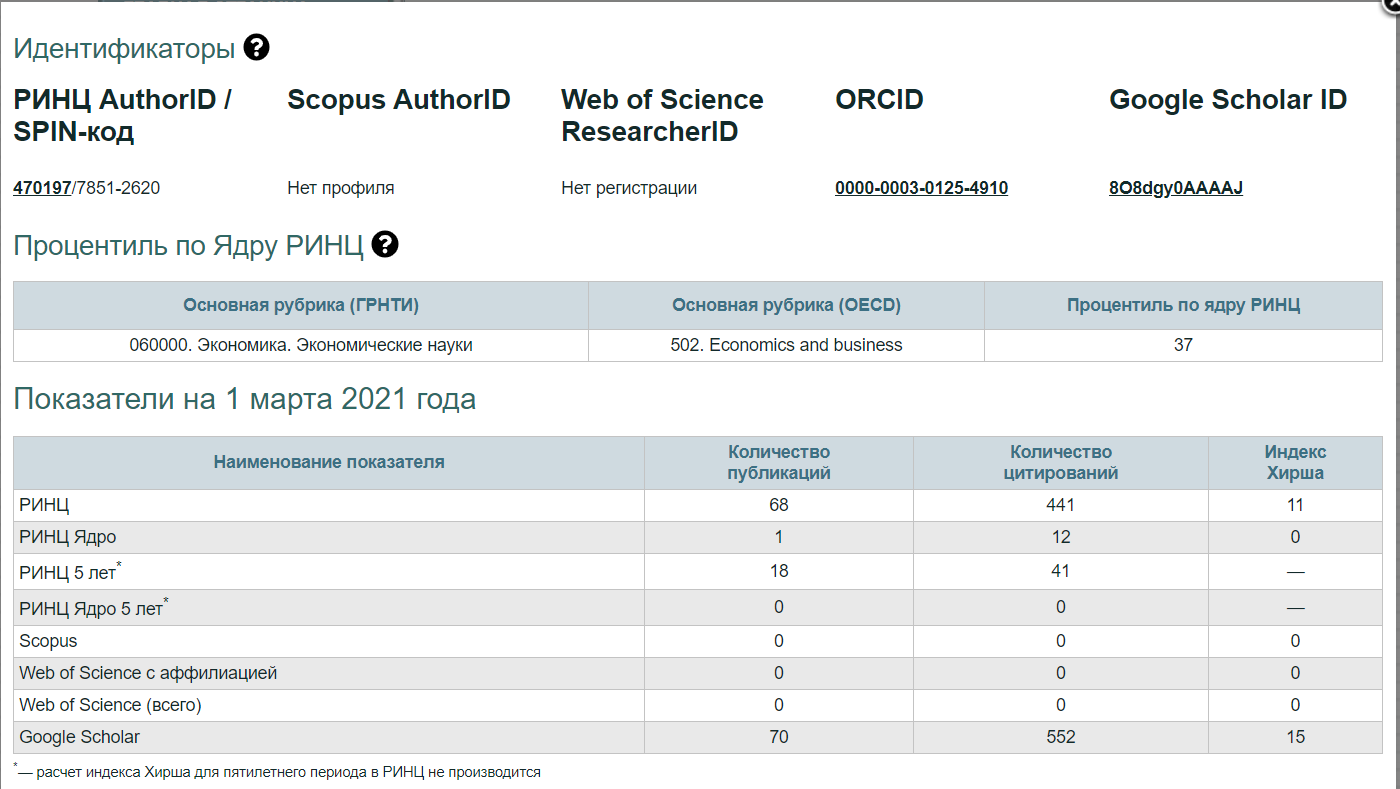Open the РИНЦ AuthorID link 470197
This screenshot has width=1400, height=789.
tap(42, 188)
